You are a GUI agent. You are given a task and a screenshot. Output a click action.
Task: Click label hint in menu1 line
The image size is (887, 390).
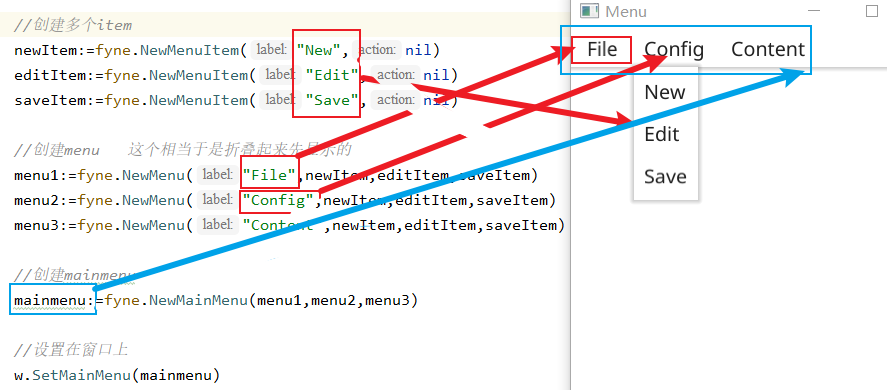coord(218,175)
